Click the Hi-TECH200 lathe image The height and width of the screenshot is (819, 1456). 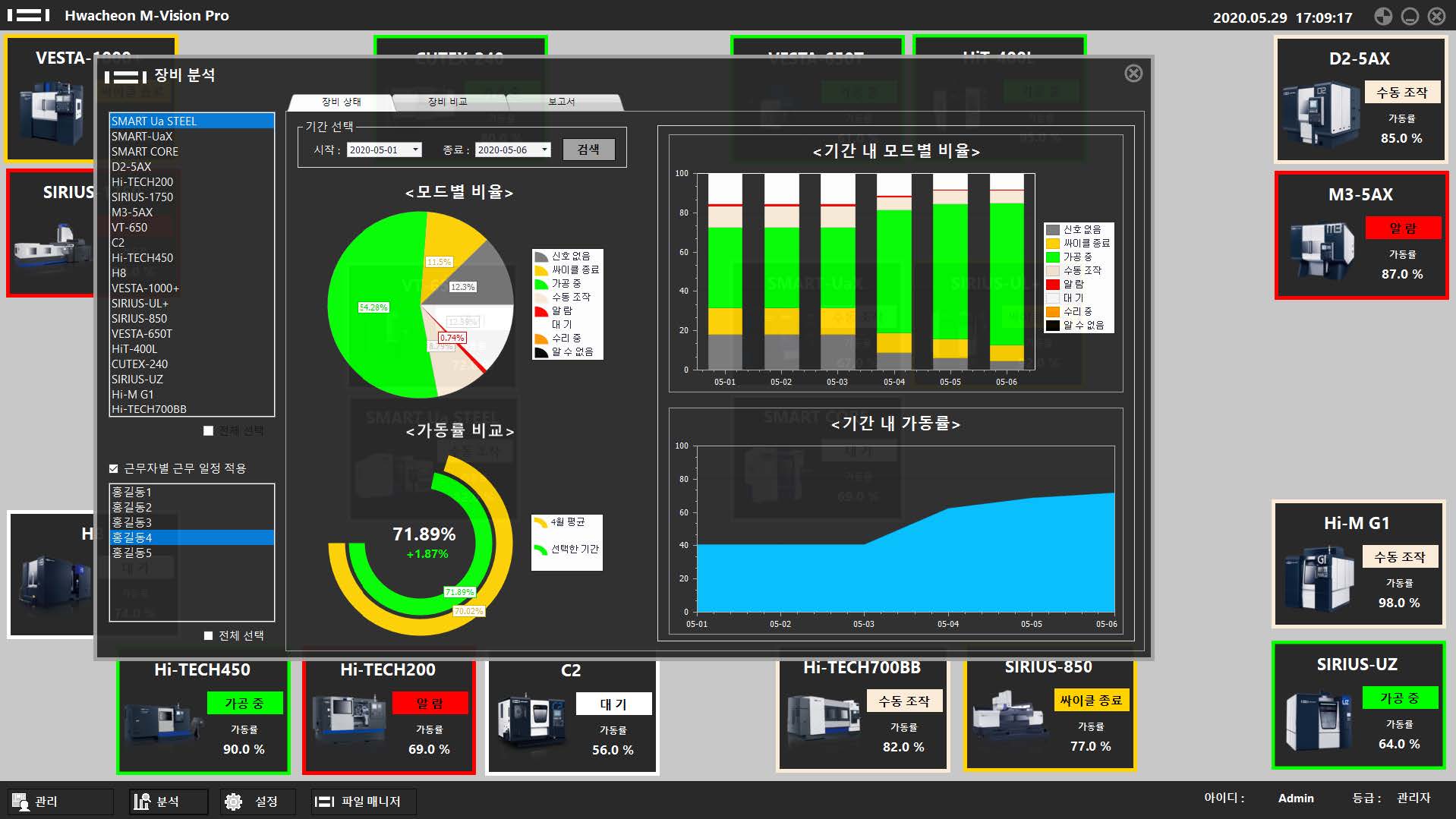(349, 720)
